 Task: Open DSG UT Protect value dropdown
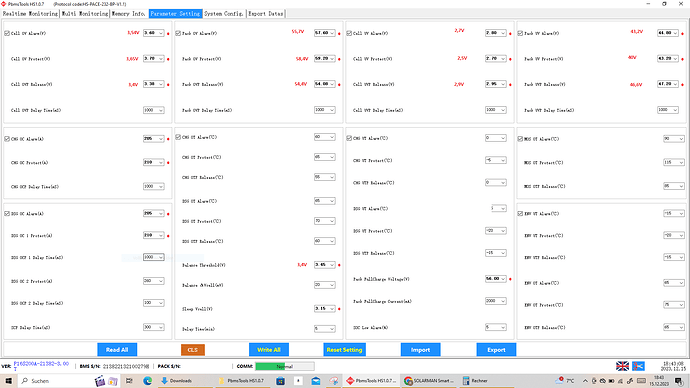click(x=495, y=231)
